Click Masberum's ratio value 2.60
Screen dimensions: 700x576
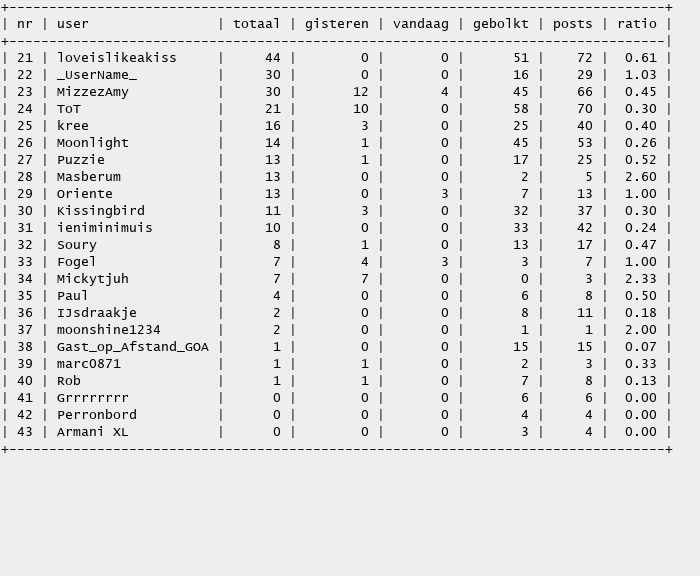(x=641, y=177)
